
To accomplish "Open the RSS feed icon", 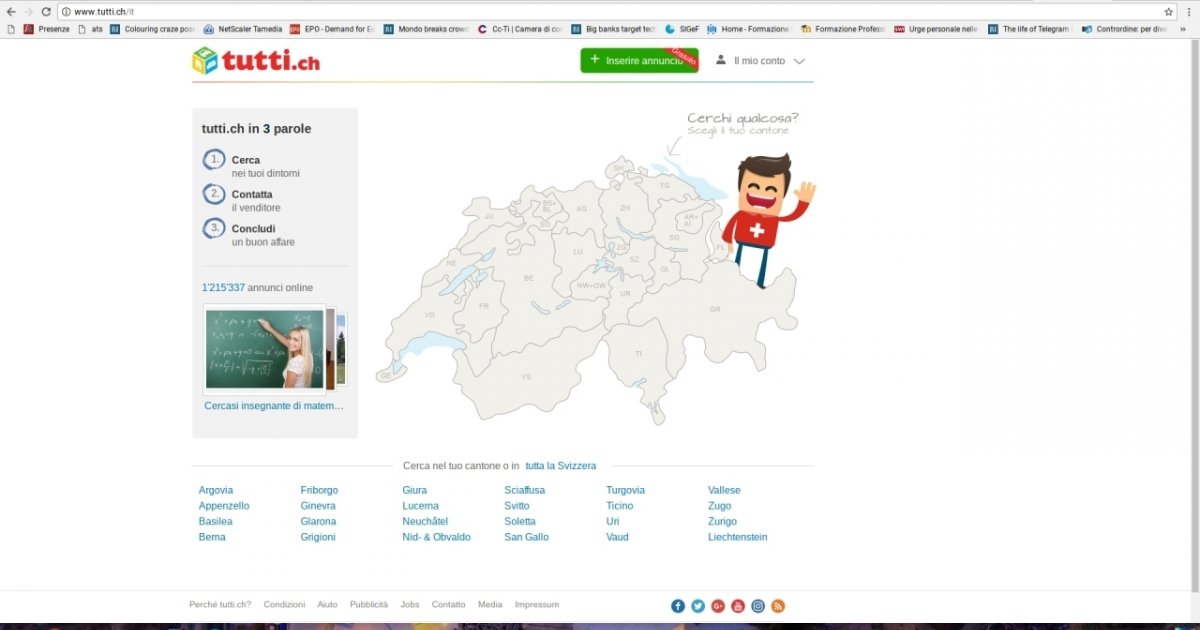I will click(778, 606).
